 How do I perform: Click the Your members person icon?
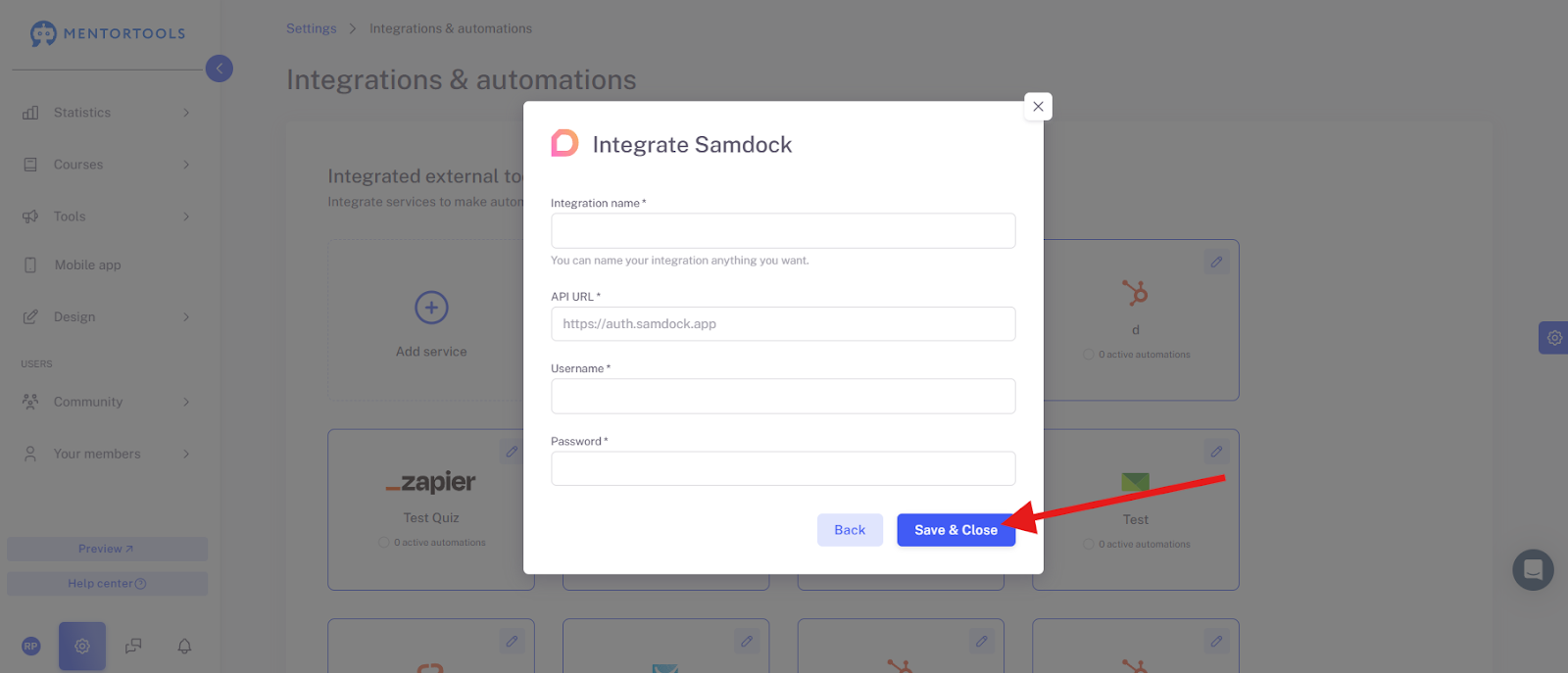(x=30, y=454)
